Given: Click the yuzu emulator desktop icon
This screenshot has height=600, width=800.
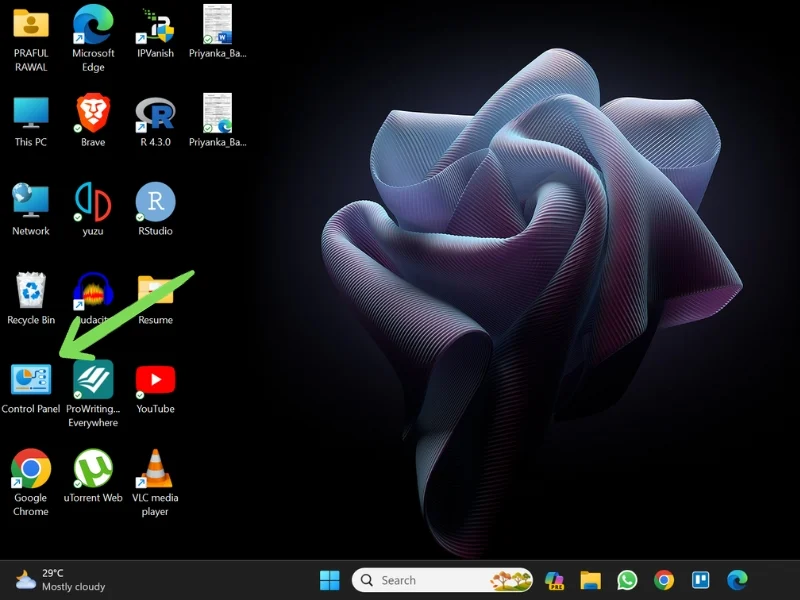Looking at the screenshot, I should click(x=93, y=203).
